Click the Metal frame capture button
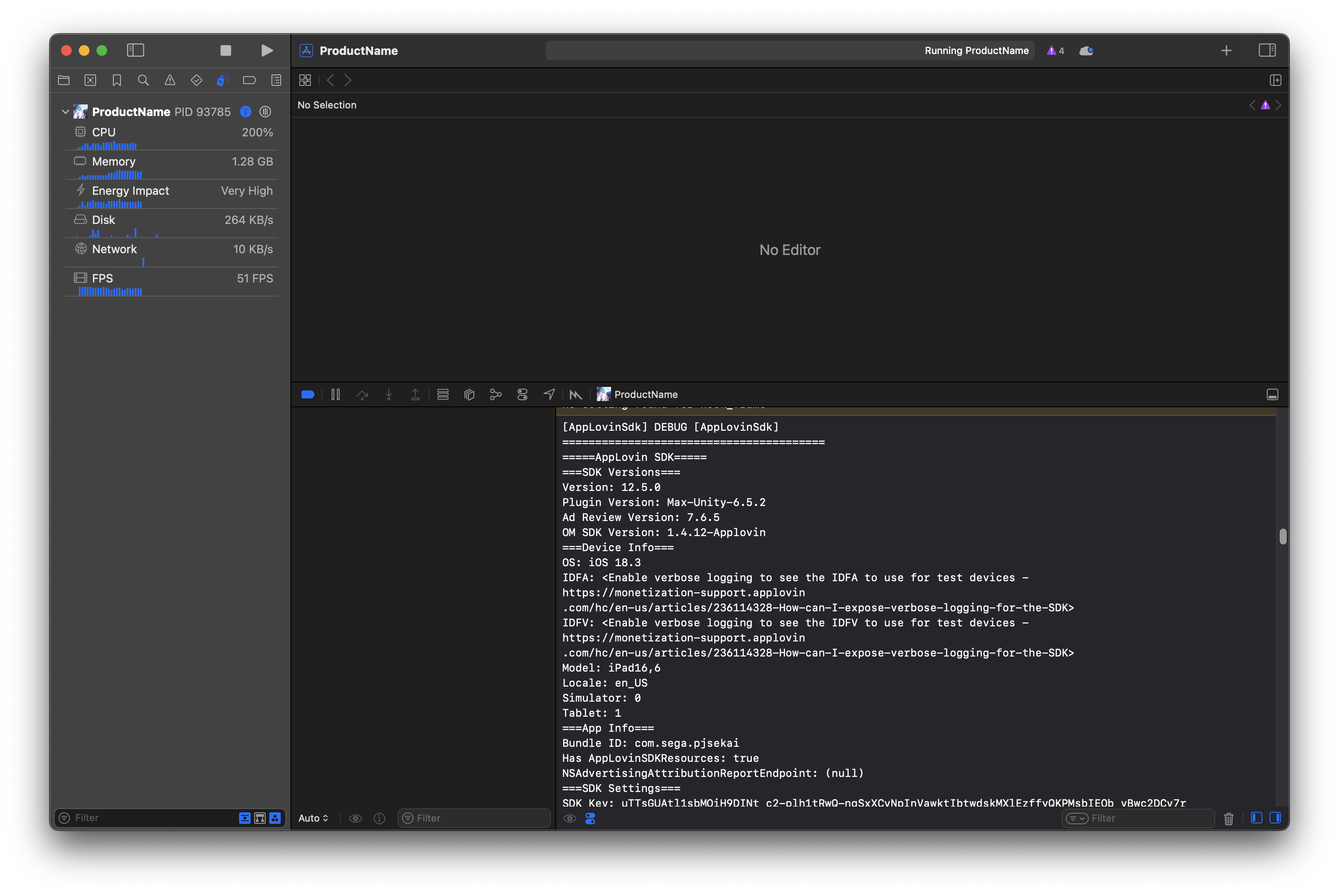This screenshot has height=896, width=1339. pos(576,394)
